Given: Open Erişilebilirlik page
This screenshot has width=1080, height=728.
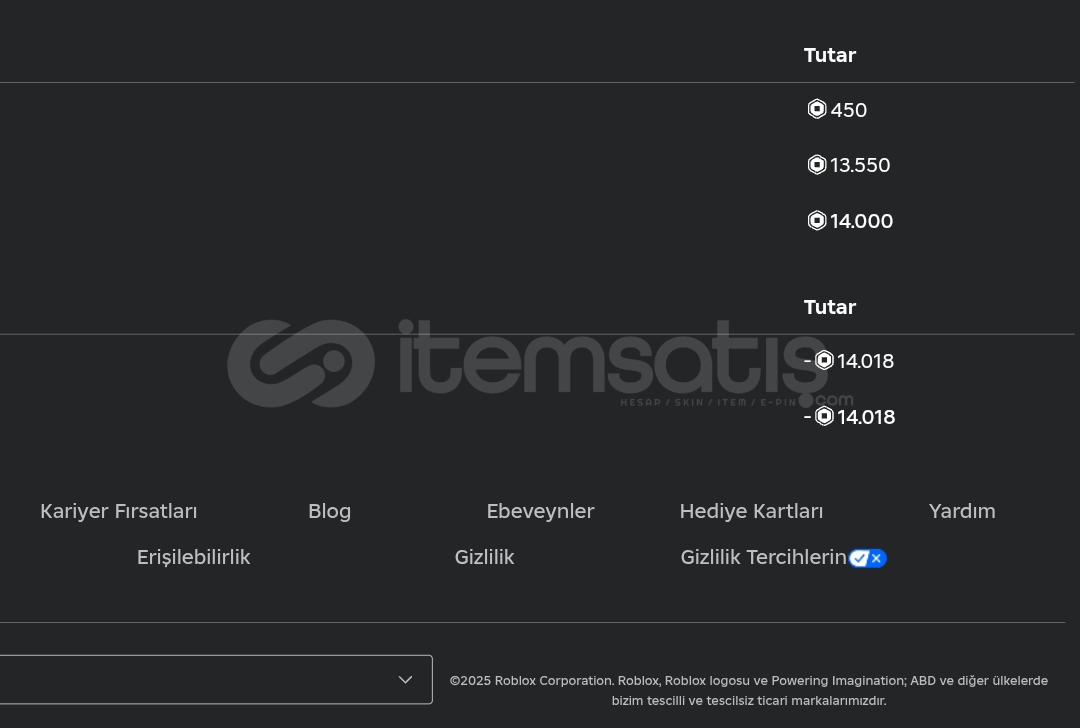Looking at the screenshot, I should coord(194,557).
